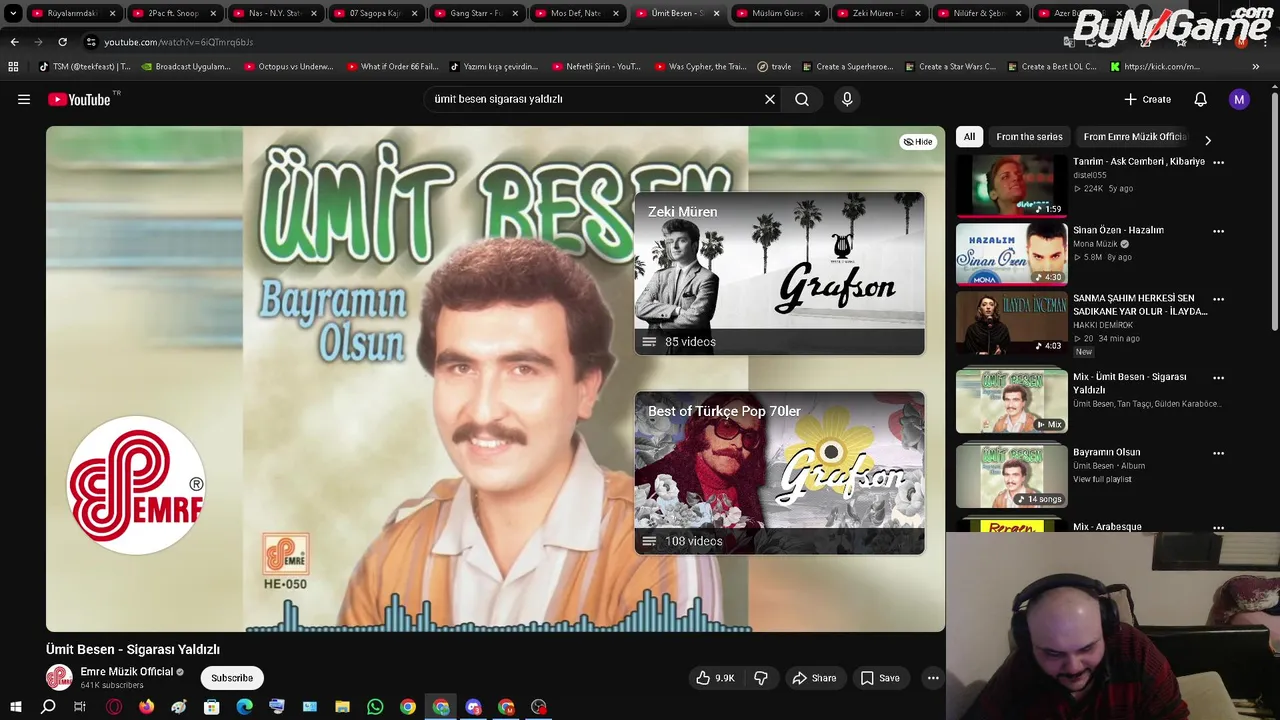Open the travle bookmark
The width and height of the screenshot is (1280, 720).
(774, 67)
